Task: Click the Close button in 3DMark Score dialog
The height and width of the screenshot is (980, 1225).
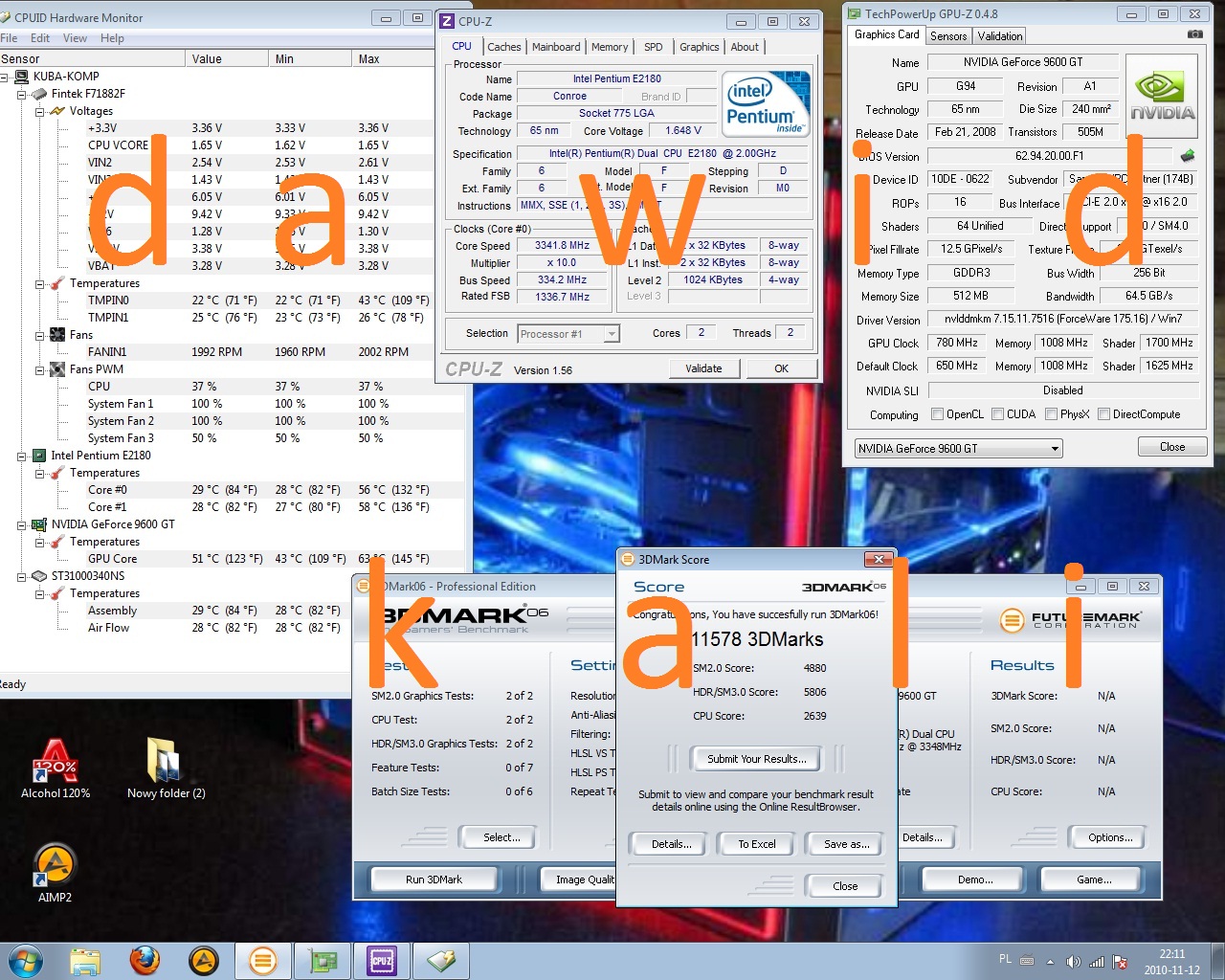Action: [x=845, y=886]
